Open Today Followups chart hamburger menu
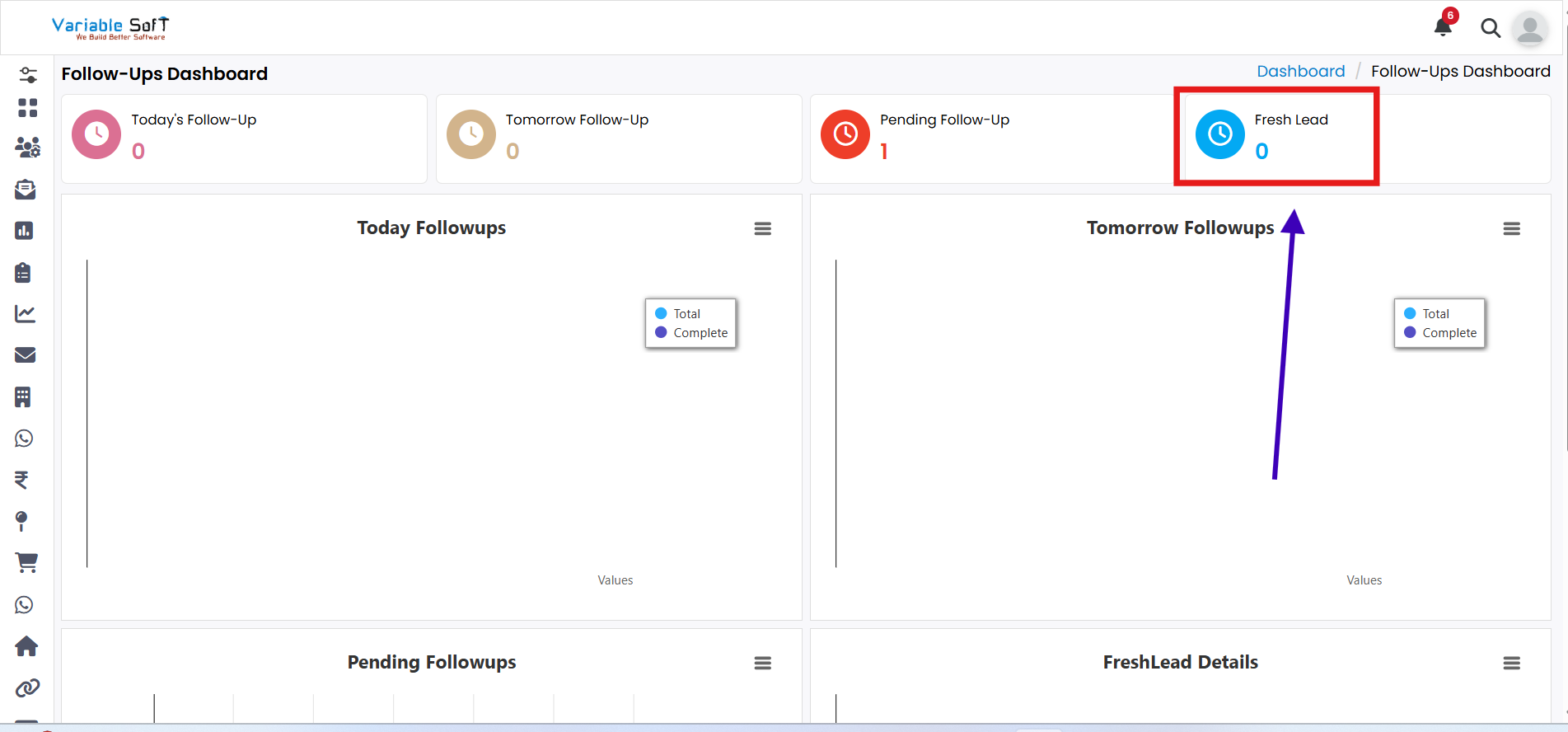 (762, 229)
